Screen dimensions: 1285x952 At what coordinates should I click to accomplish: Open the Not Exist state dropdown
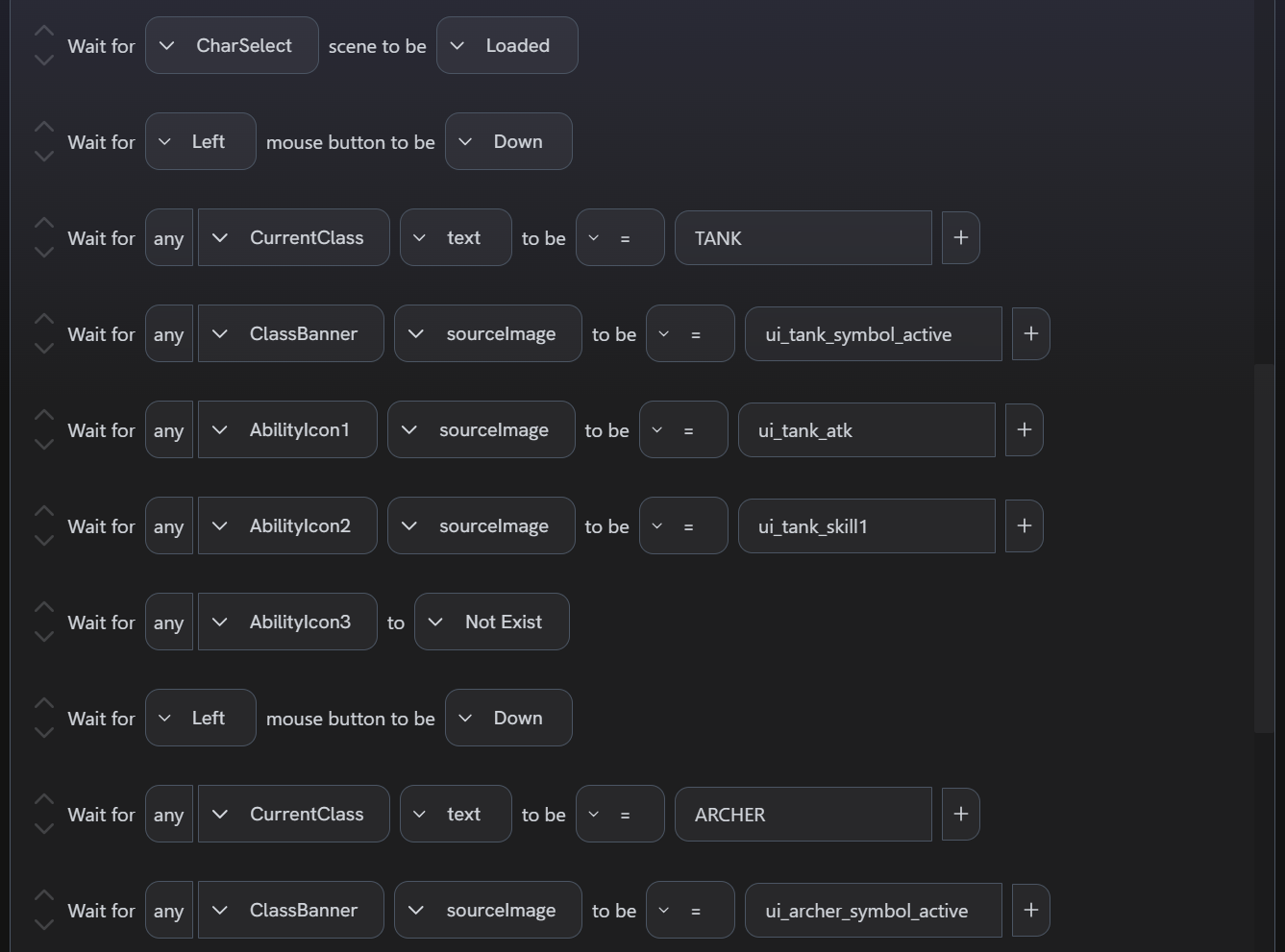492,622
